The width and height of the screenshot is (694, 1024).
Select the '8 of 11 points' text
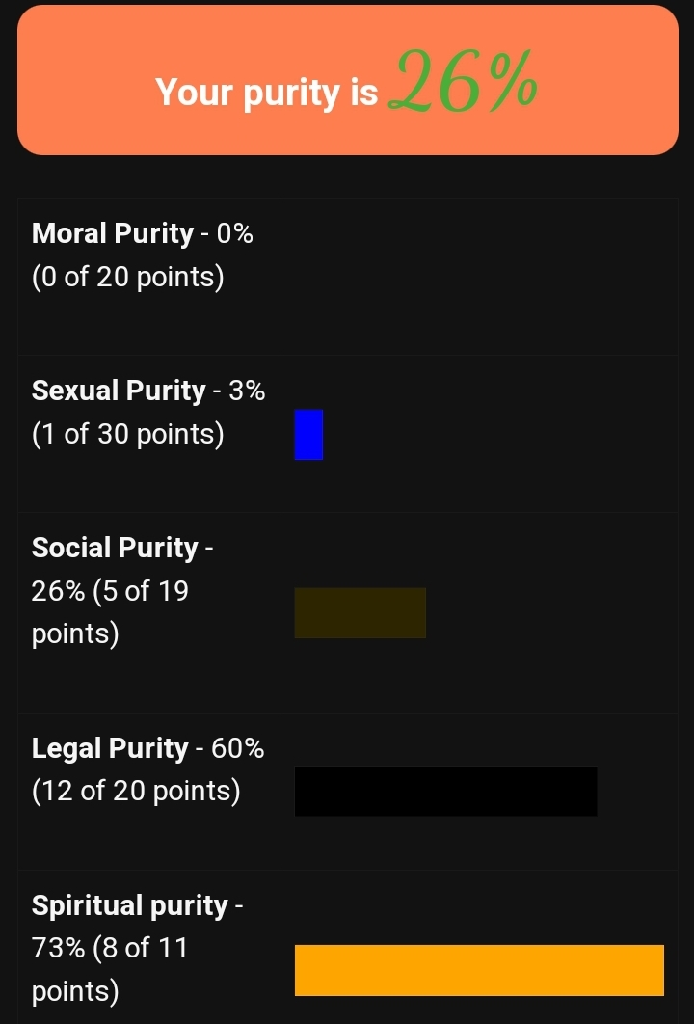[x=110, y=969]
